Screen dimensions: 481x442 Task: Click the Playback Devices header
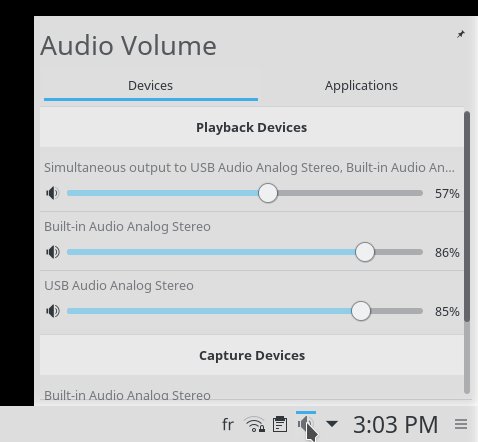(x=252, y=127)
